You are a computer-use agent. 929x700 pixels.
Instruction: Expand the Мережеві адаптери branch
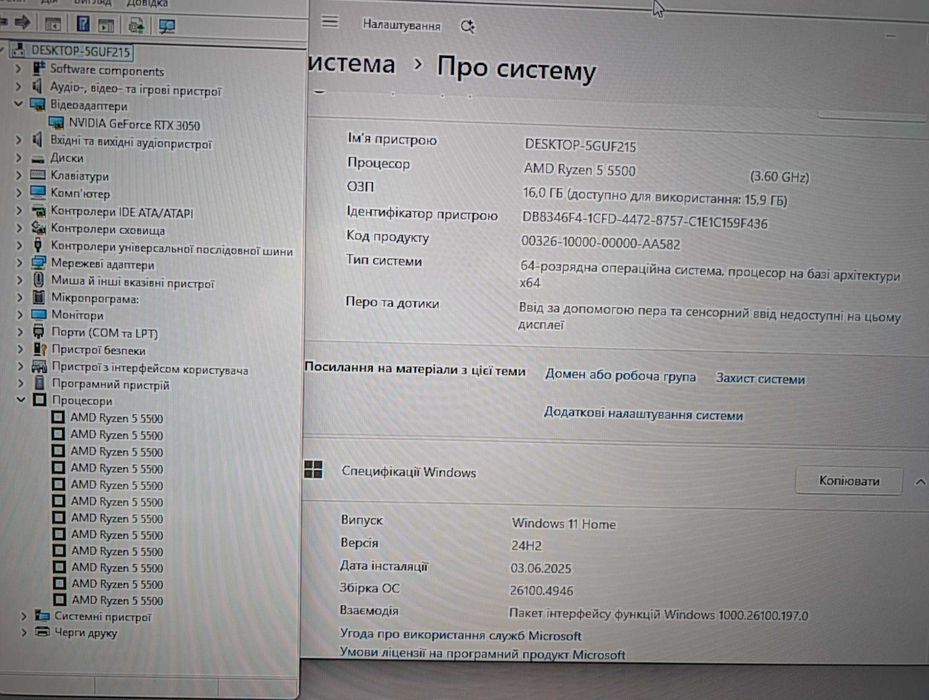tap(19, 263)
